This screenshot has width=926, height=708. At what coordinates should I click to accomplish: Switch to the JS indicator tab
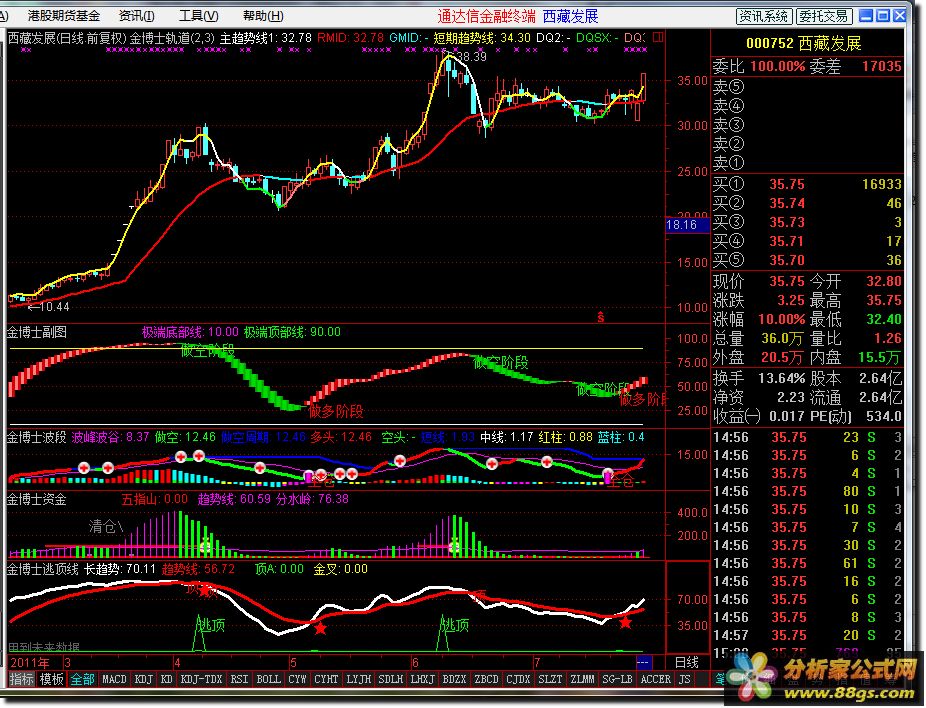click(x=684, y=679)
